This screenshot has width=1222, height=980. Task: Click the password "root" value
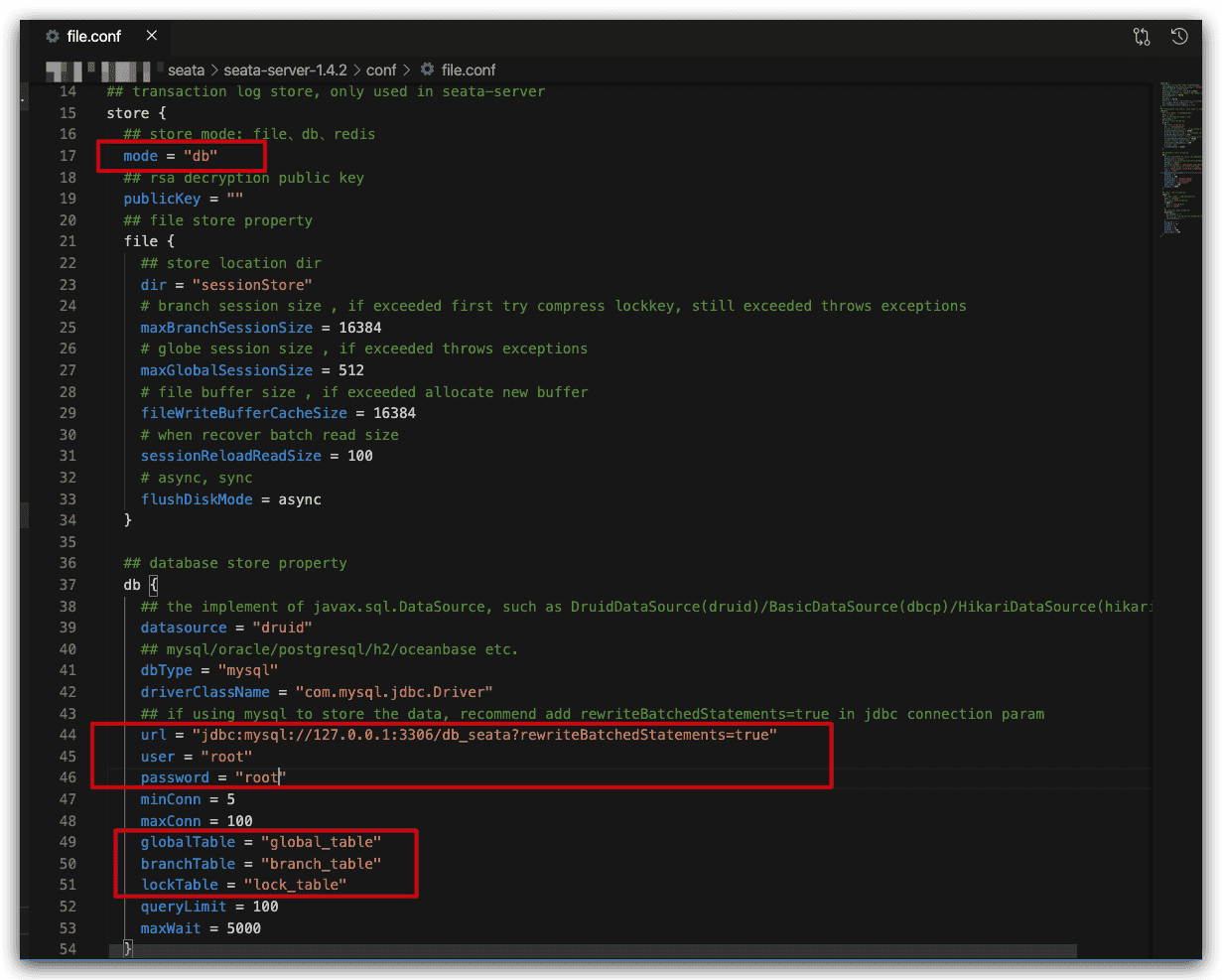pos(260,777)
